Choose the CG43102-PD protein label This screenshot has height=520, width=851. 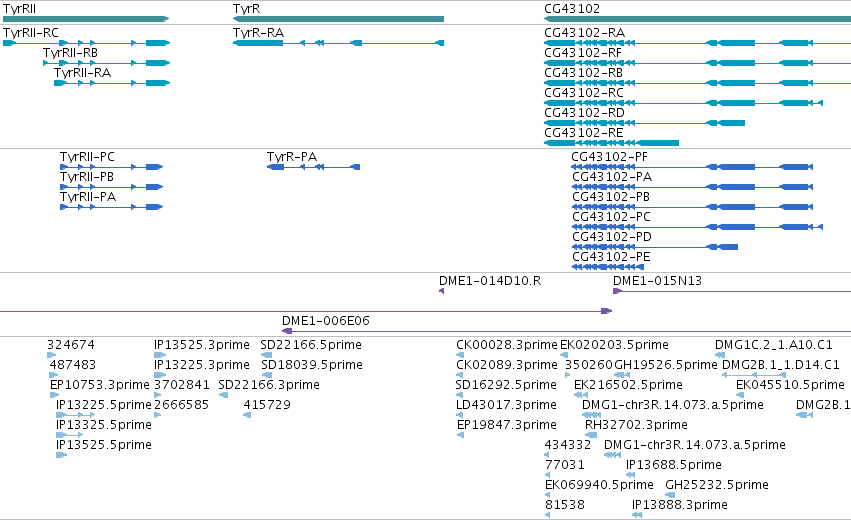(612, 237)
